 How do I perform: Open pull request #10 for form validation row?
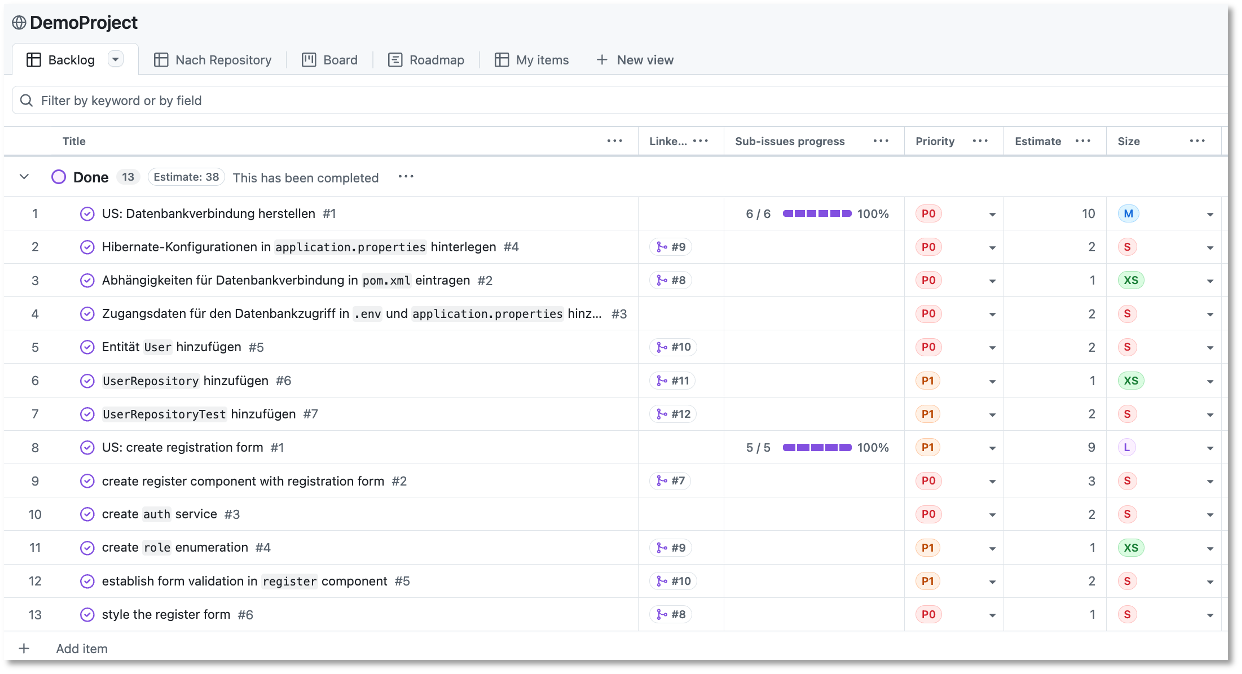pyautogui.click(x=673, y=581)
